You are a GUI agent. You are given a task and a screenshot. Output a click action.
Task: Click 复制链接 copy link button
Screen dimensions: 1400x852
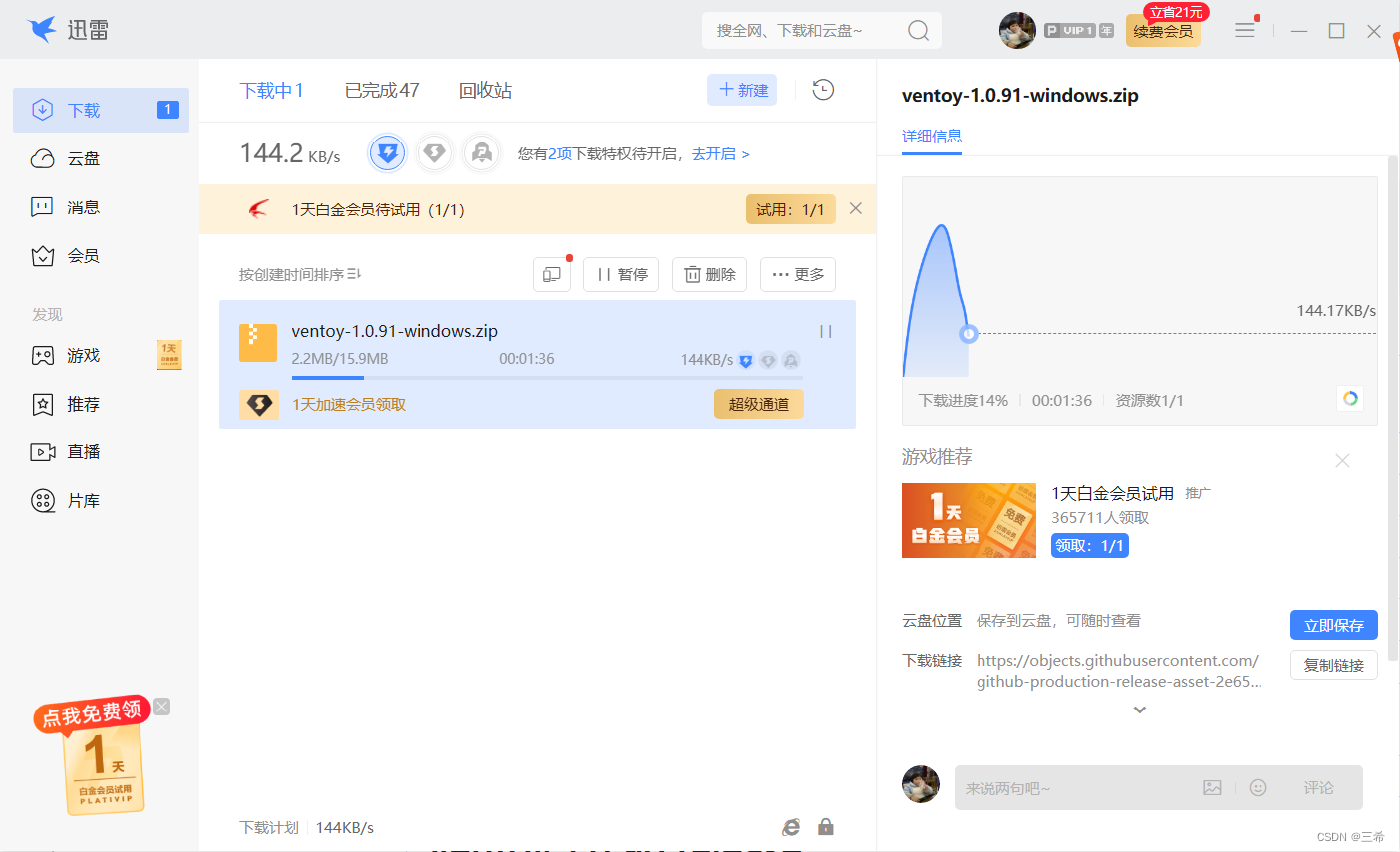point(1334,665)
